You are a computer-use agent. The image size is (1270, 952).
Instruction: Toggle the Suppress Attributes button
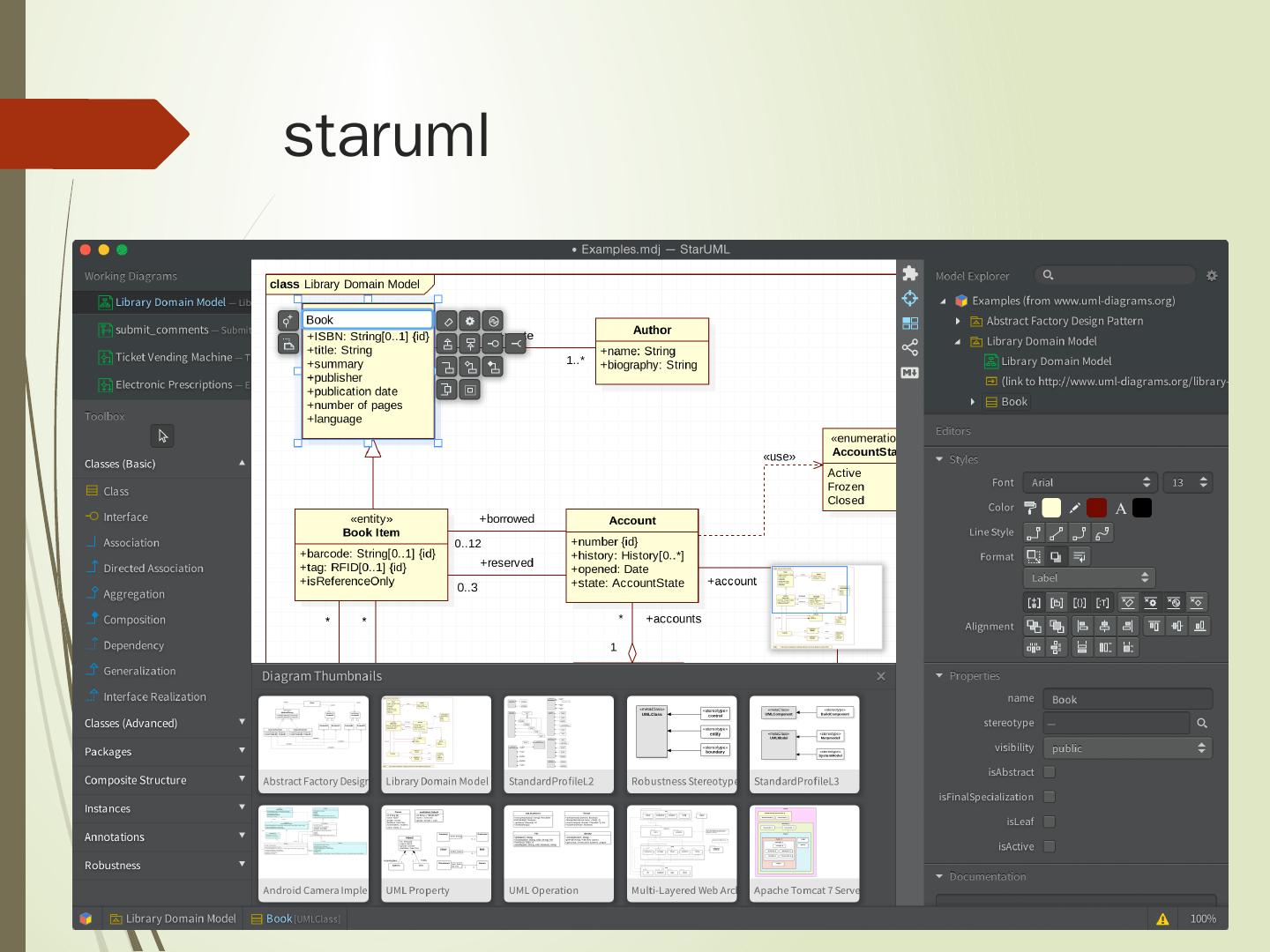click(1127, 603)
